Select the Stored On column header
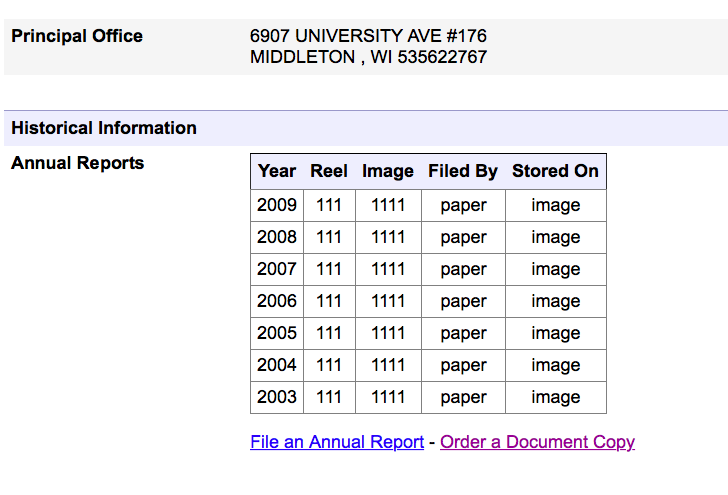The image size is (728, 495). pos(555,171)
